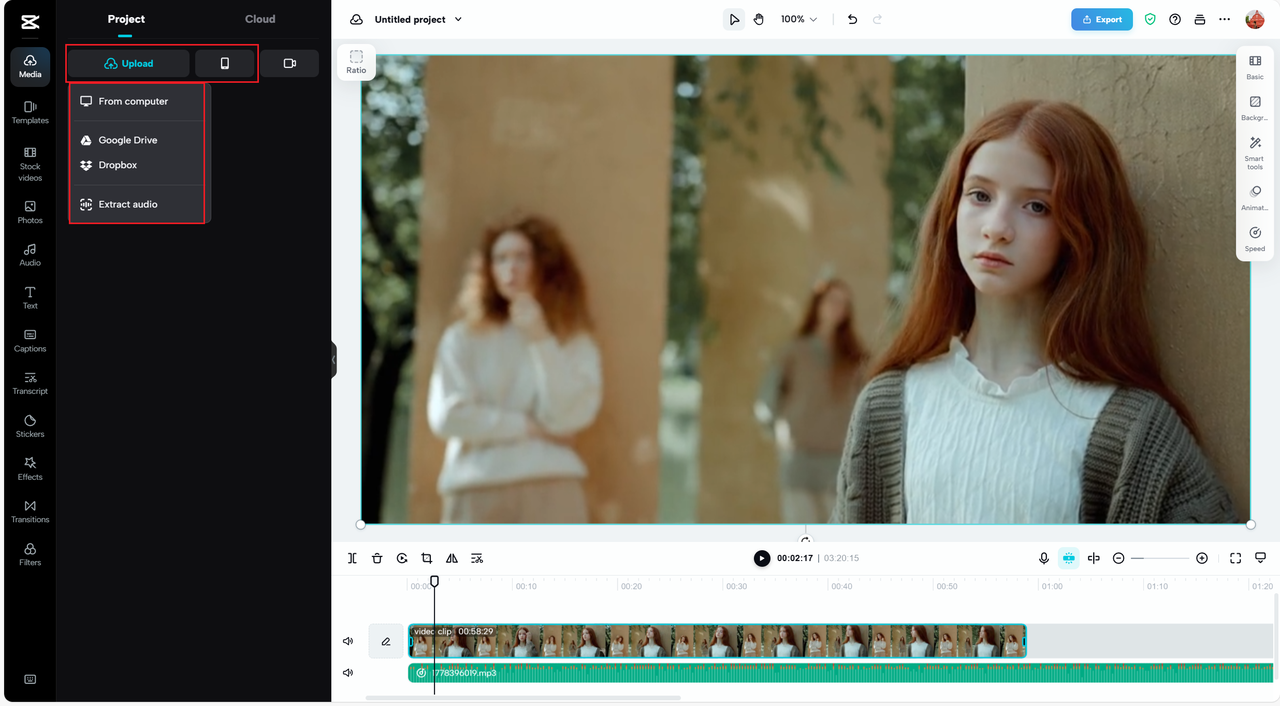This screenshot has width=1280, height=706.
Task: Click the timeline crop tool
Action: pos(427,558)
